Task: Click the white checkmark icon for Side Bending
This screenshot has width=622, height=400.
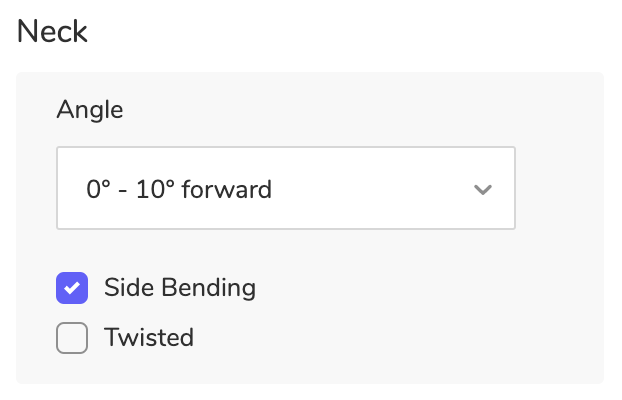Action: click(72, 289)
